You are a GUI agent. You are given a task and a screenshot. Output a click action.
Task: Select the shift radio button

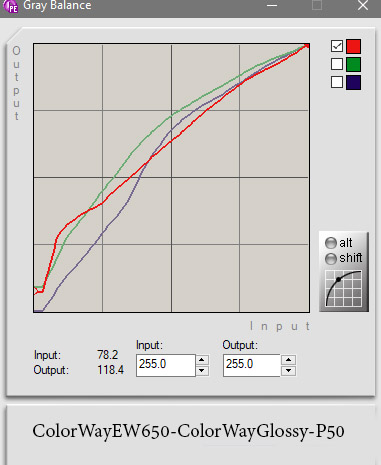pos(331,259)
